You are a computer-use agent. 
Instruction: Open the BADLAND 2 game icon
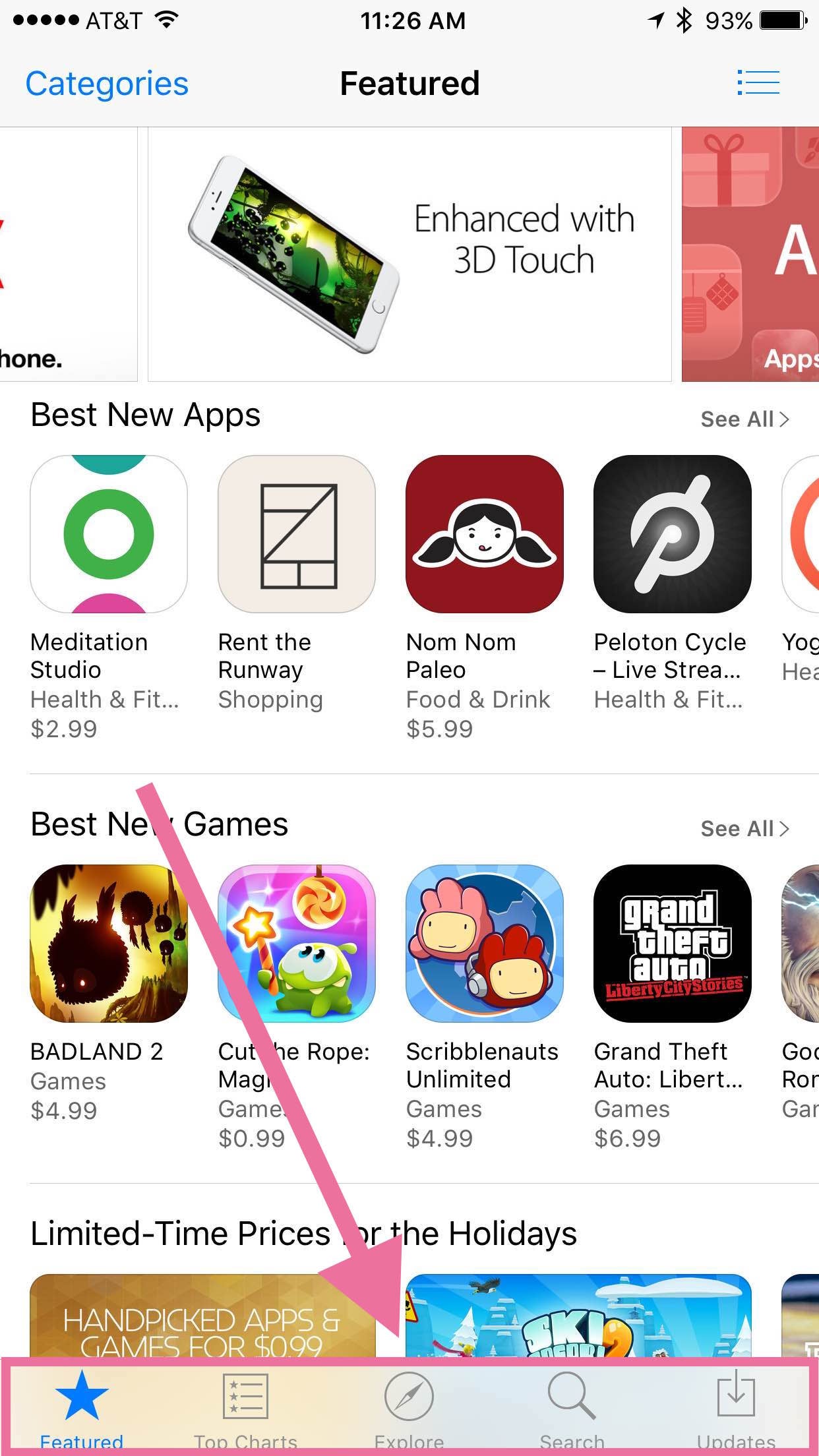click(x=109, y=944)
